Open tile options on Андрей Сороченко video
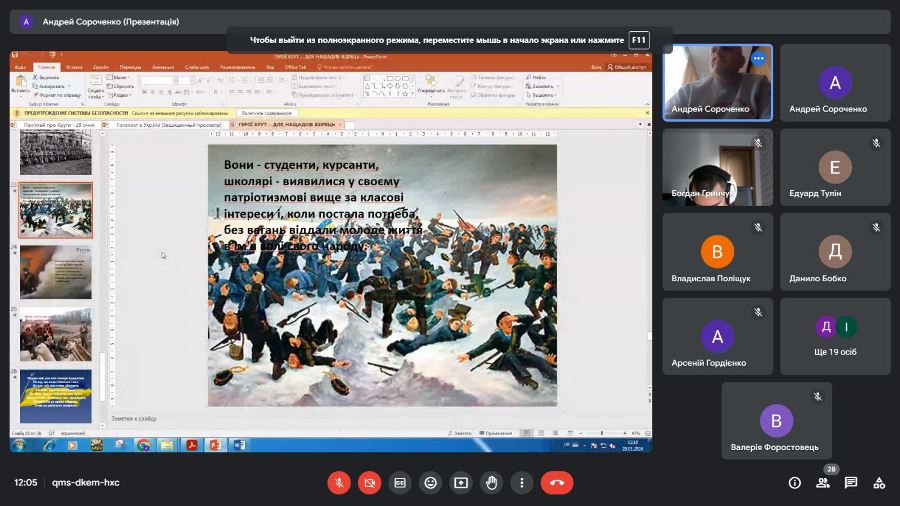The image size is (900, 506). (x=758, y=59)
